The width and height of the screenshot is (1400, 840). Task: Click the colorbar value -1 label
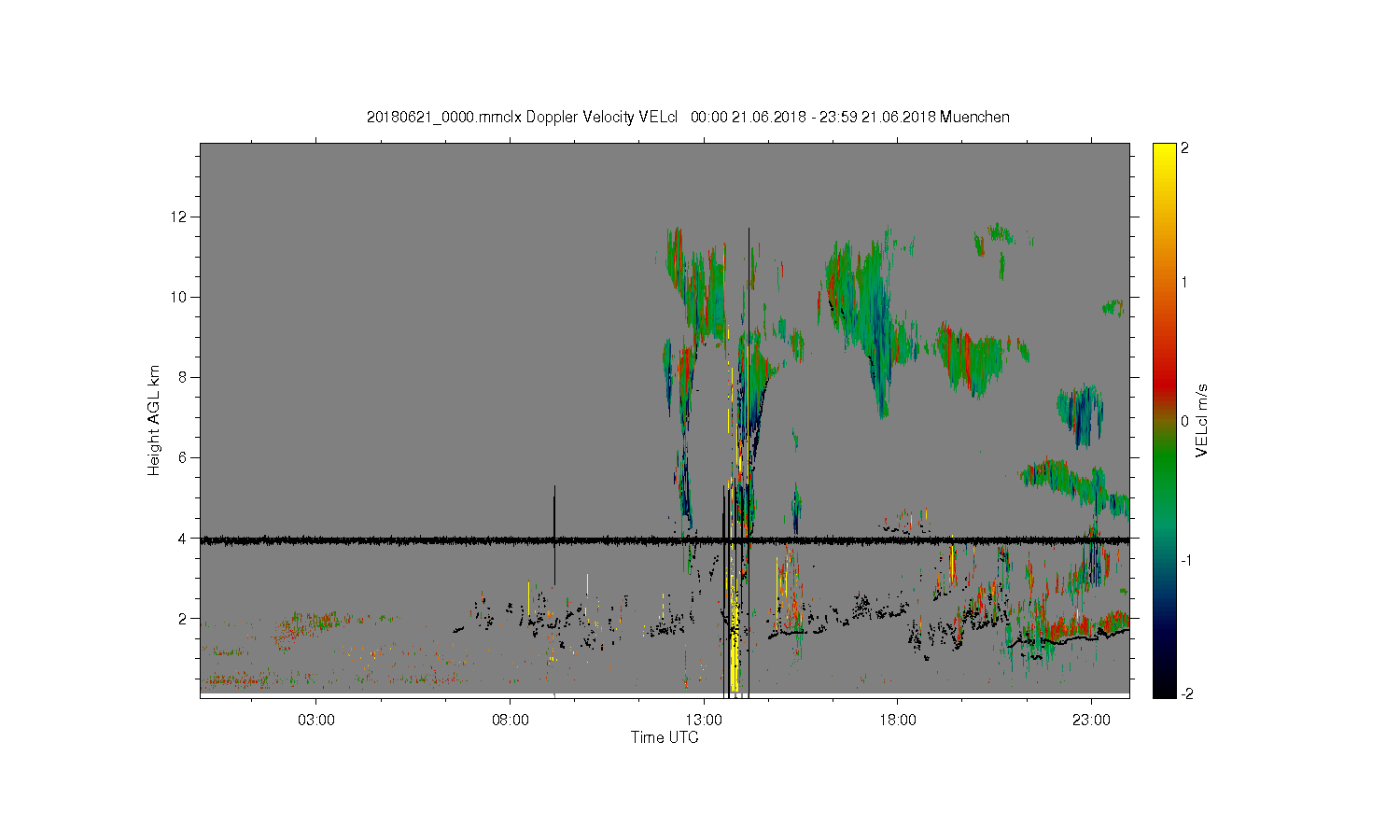(1185, 560)
